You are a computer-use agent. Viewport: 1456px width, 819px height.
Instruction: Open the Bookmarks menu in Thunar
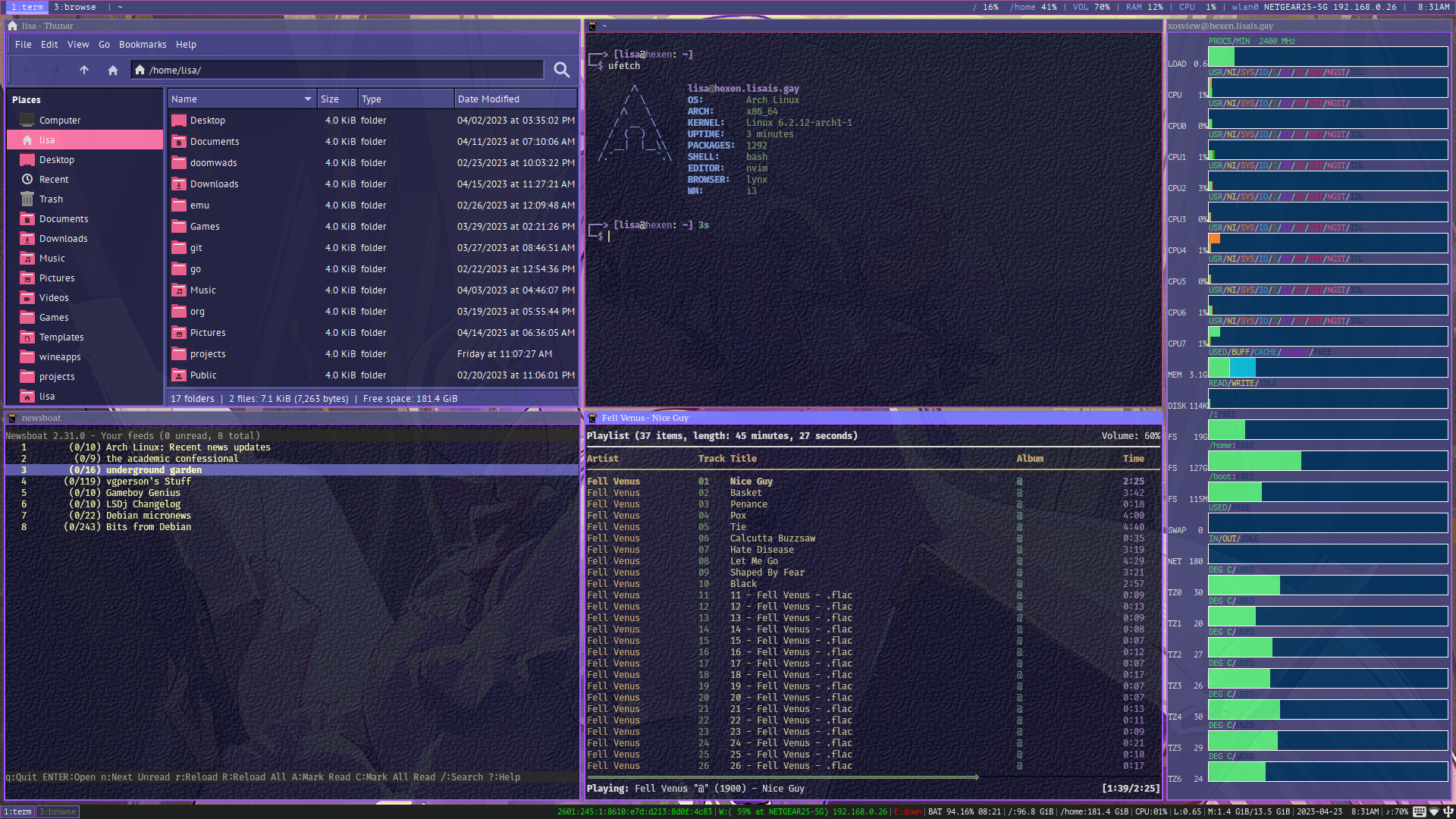tap(142, 45)
